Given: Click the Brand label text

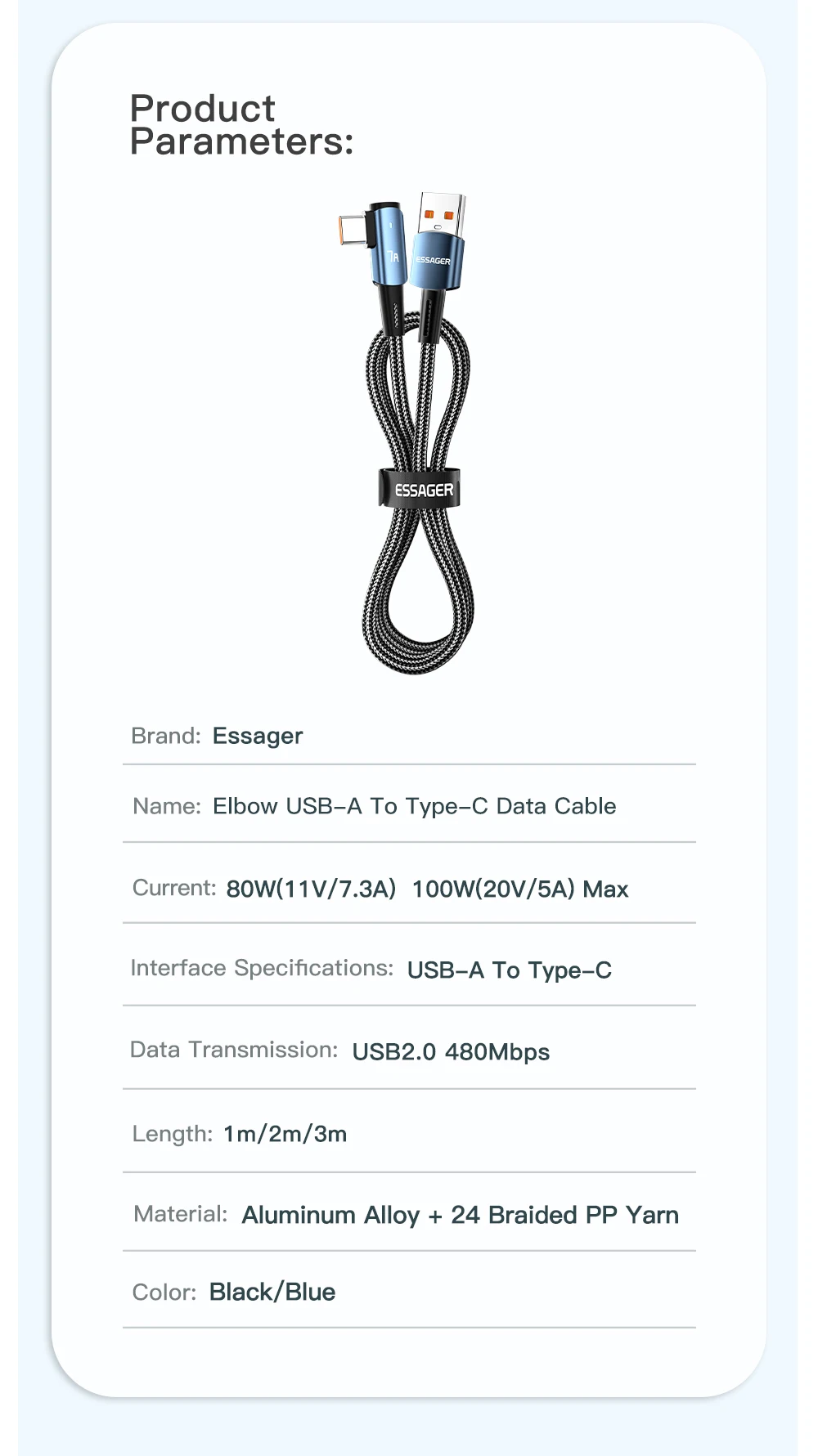Looking at the screenshot, I should click(166, 736).
